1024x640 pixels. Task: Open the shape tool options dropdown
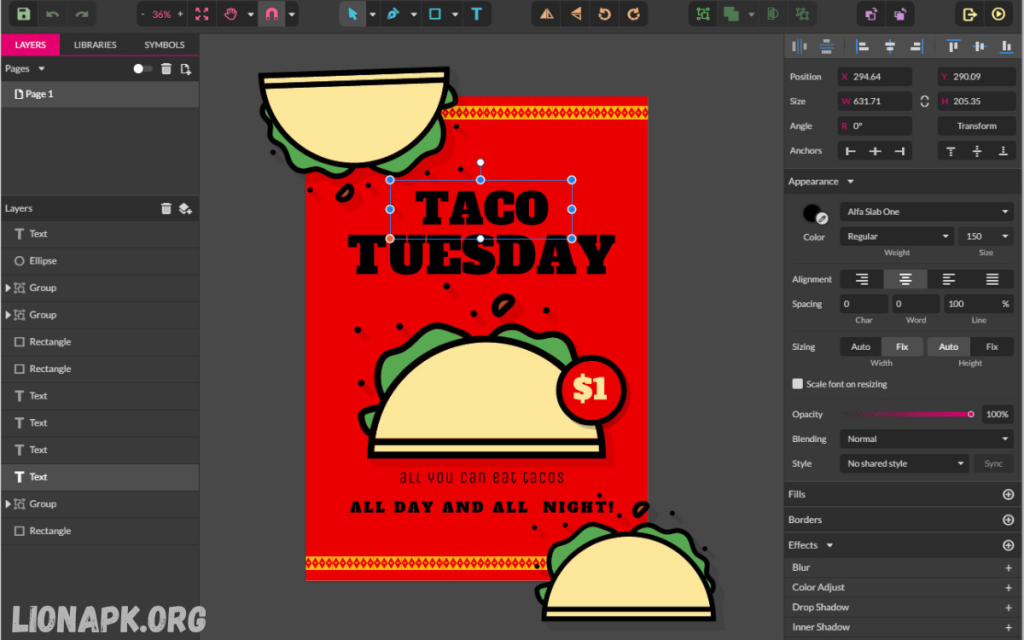(455, 14)
